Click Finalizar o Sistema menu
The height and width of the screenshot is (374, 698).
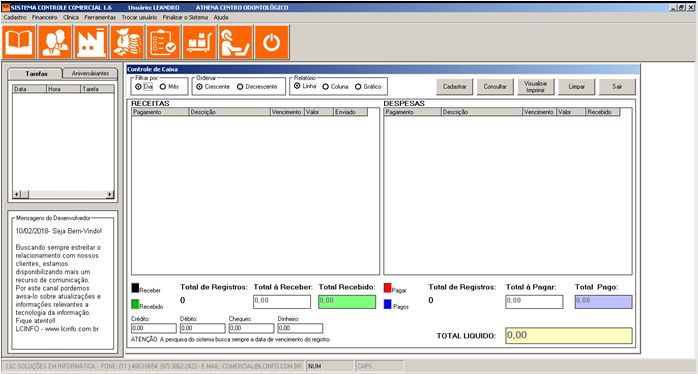pyautogui.click(x=185, y=17)
